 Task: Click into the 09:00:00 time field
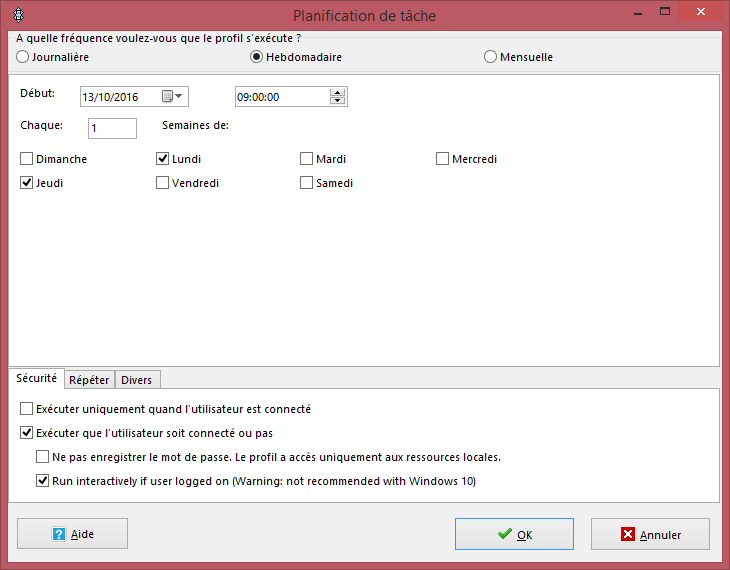point(281,97)
